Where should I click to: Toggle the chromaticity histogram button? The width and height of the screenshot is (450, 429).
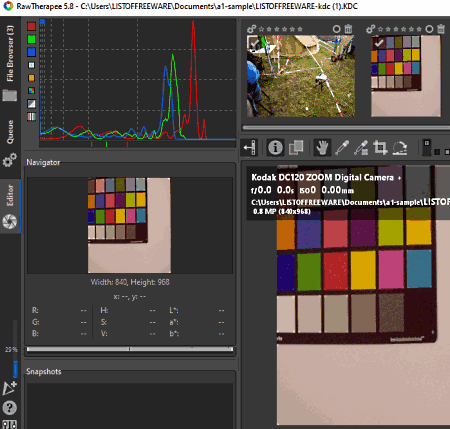click(x=31, y=78)
